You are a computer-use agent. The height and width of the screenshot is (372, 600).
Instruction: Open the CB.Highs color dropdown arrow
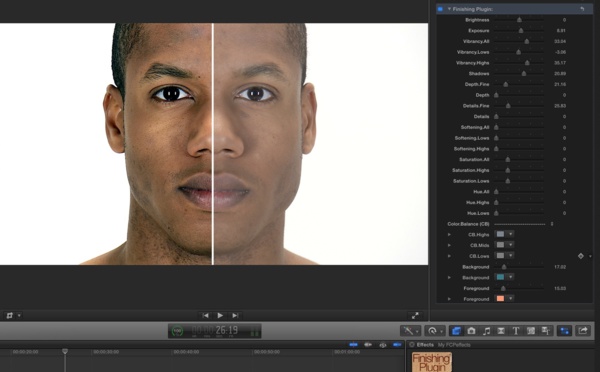(510, 234)
